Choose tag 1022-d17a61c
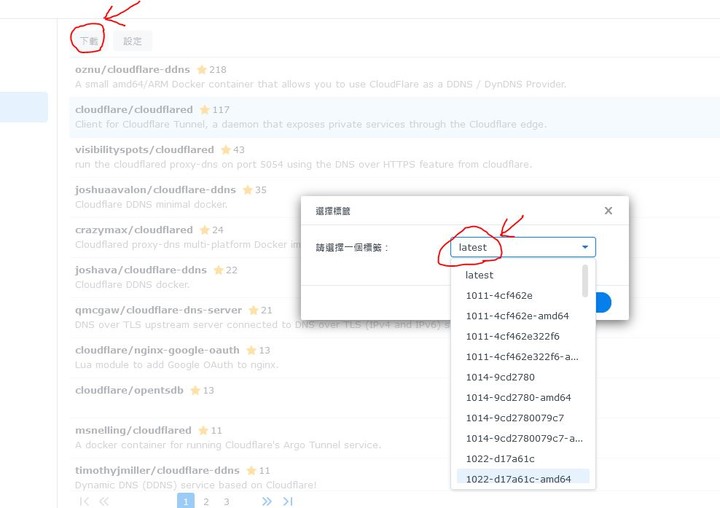This screenshot has width=720, height=508. click(523, 458)
